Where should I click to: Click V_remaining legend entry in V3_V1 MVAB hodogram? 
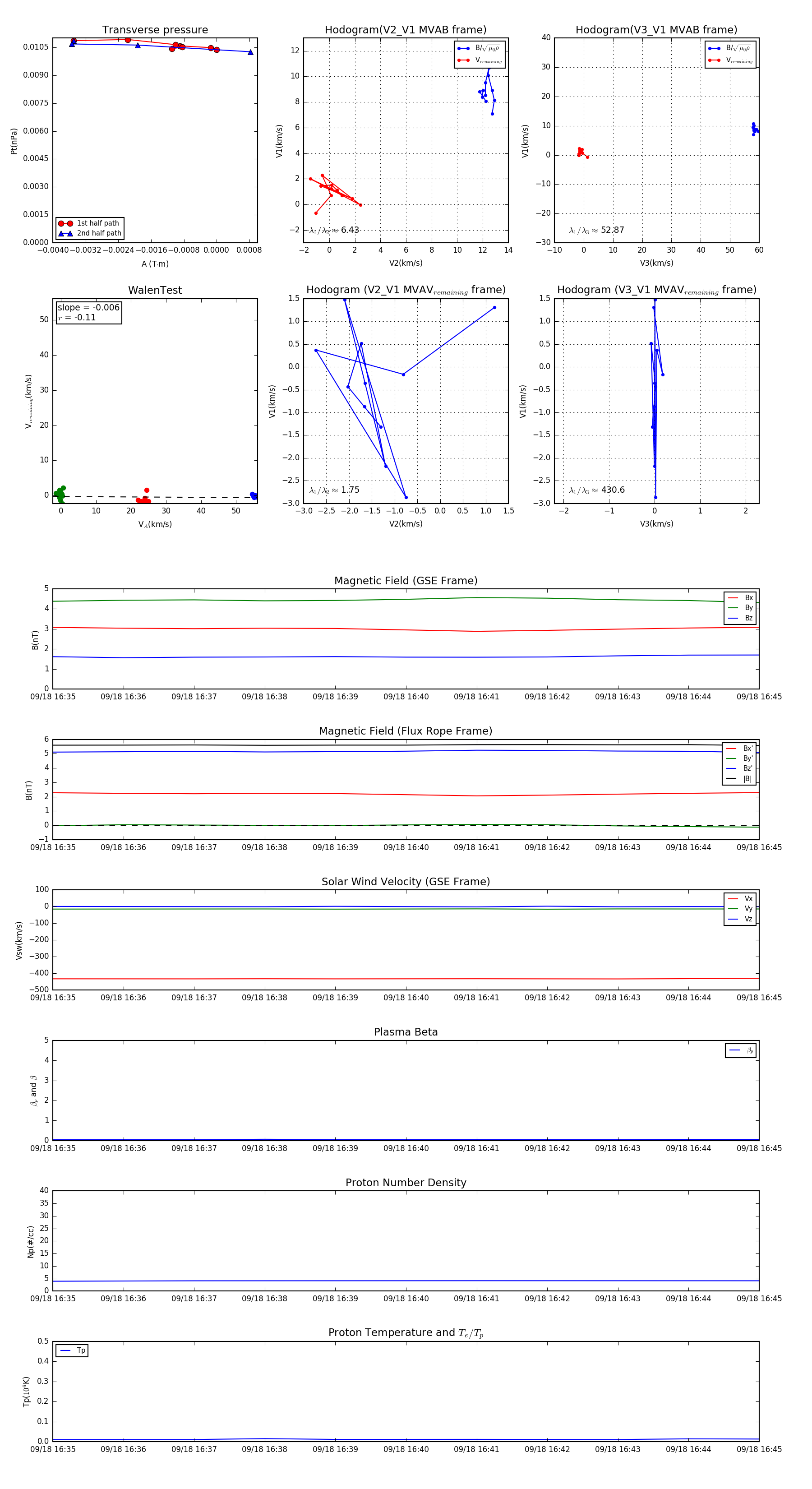730,60
